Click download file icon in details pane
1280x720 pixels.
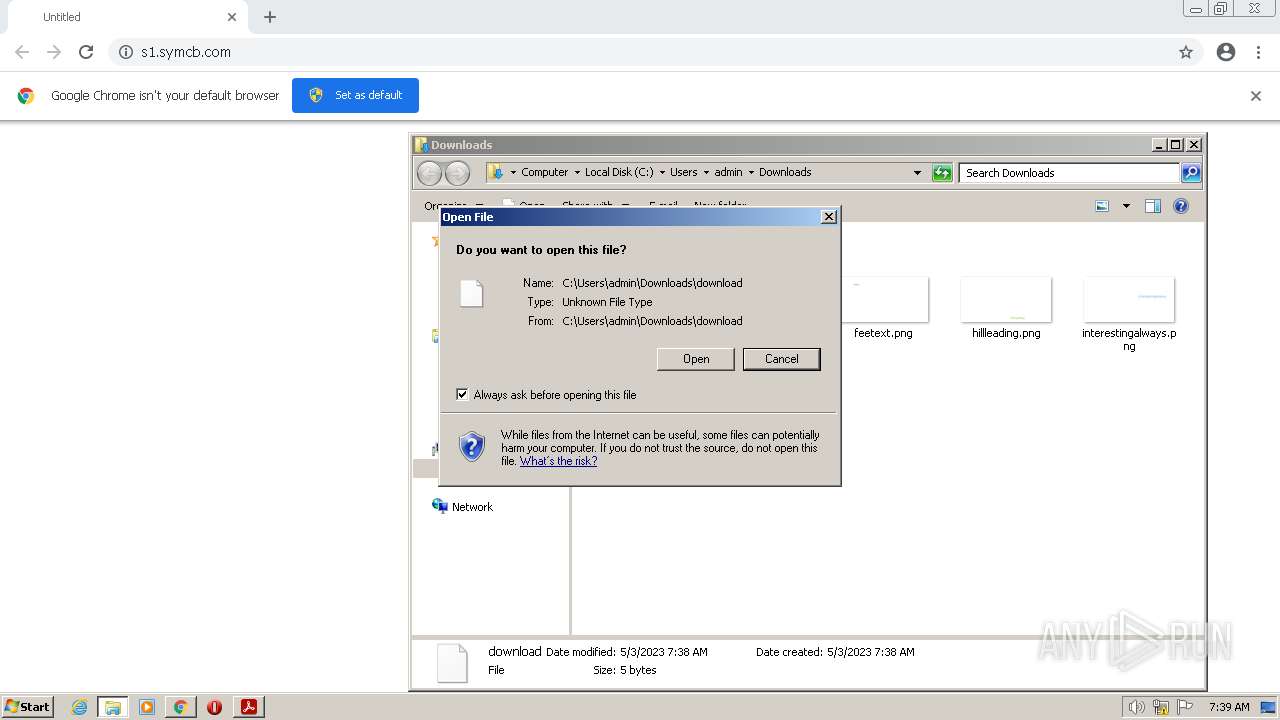click(x=452, y=663)
